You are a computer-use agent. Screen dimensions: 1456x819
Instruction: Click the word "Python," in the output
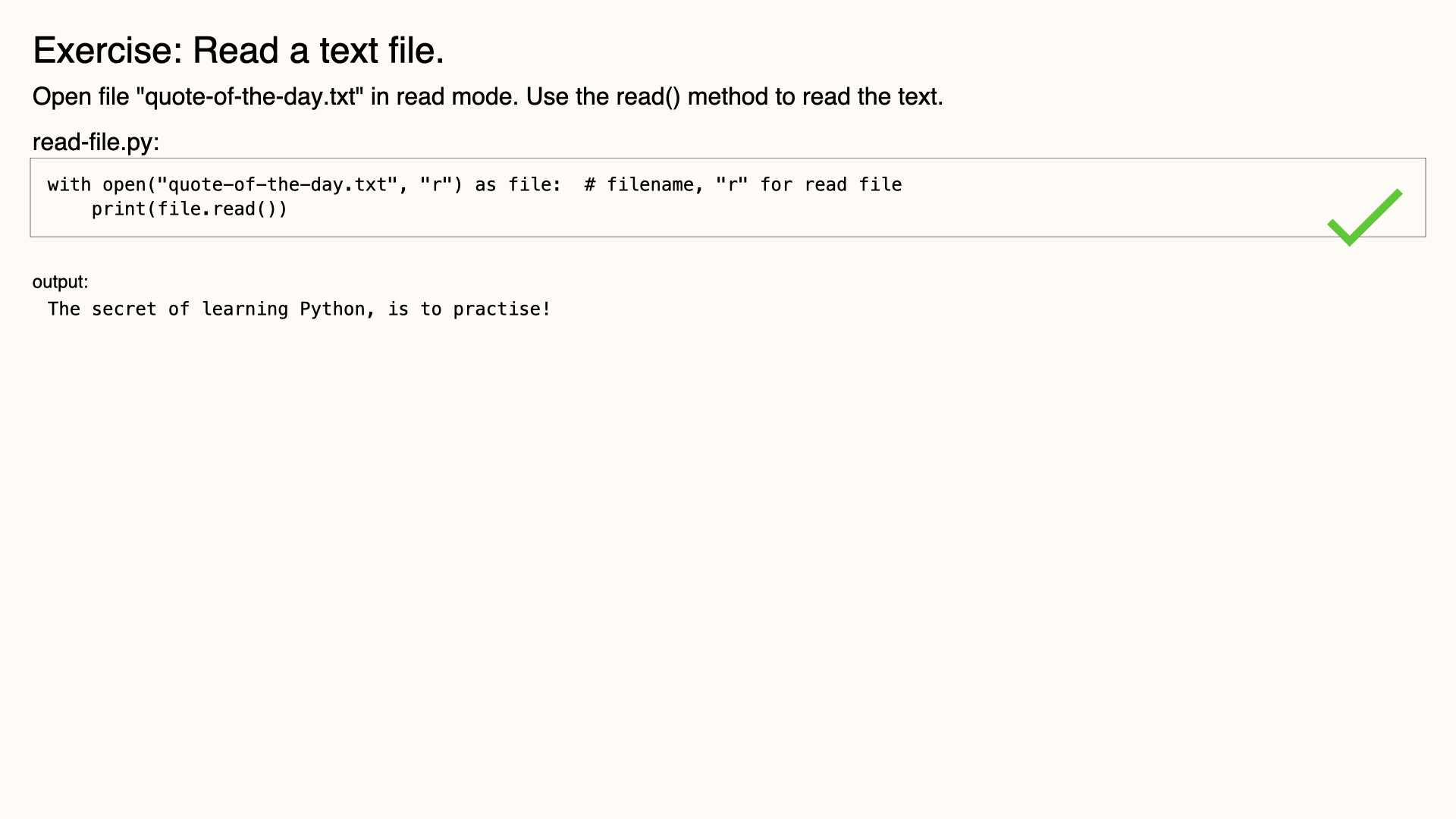(x=337, y=309)
